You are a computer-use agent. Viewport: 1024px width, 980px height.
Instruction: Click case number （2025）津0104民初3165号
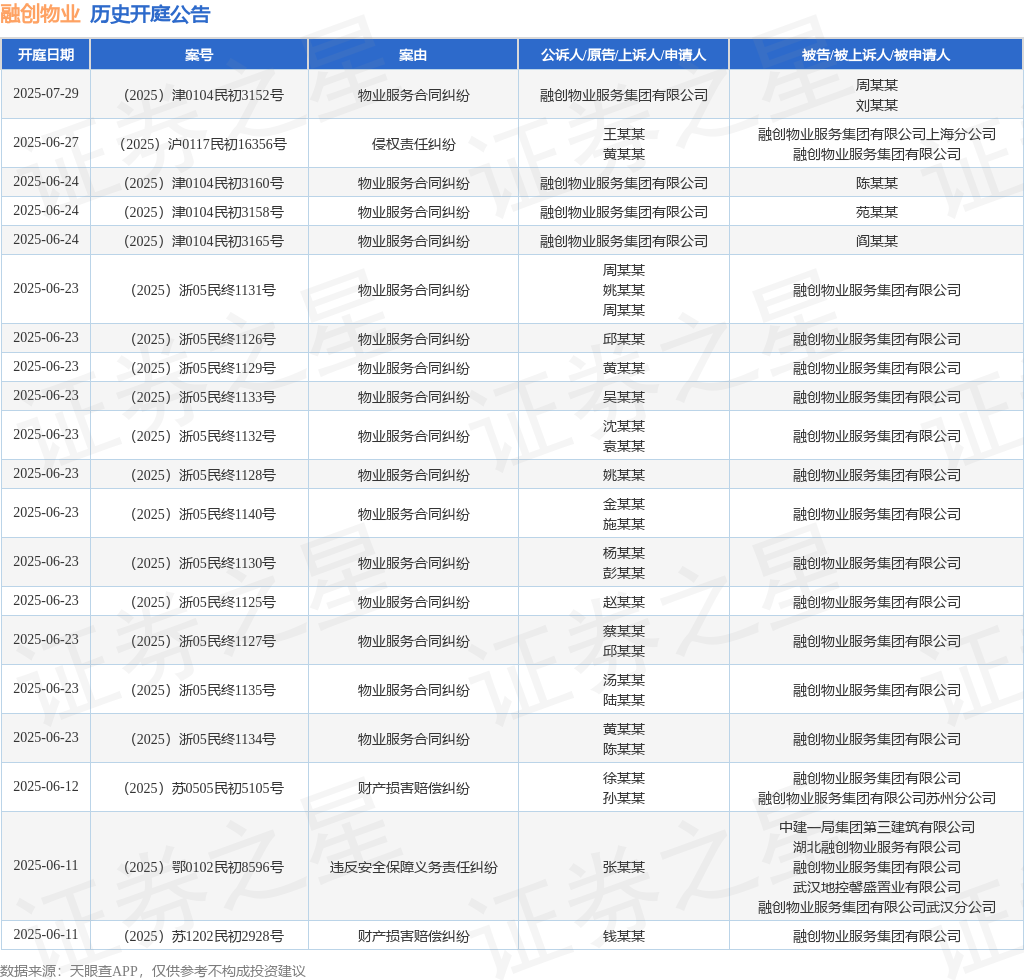tap(204, 242)
